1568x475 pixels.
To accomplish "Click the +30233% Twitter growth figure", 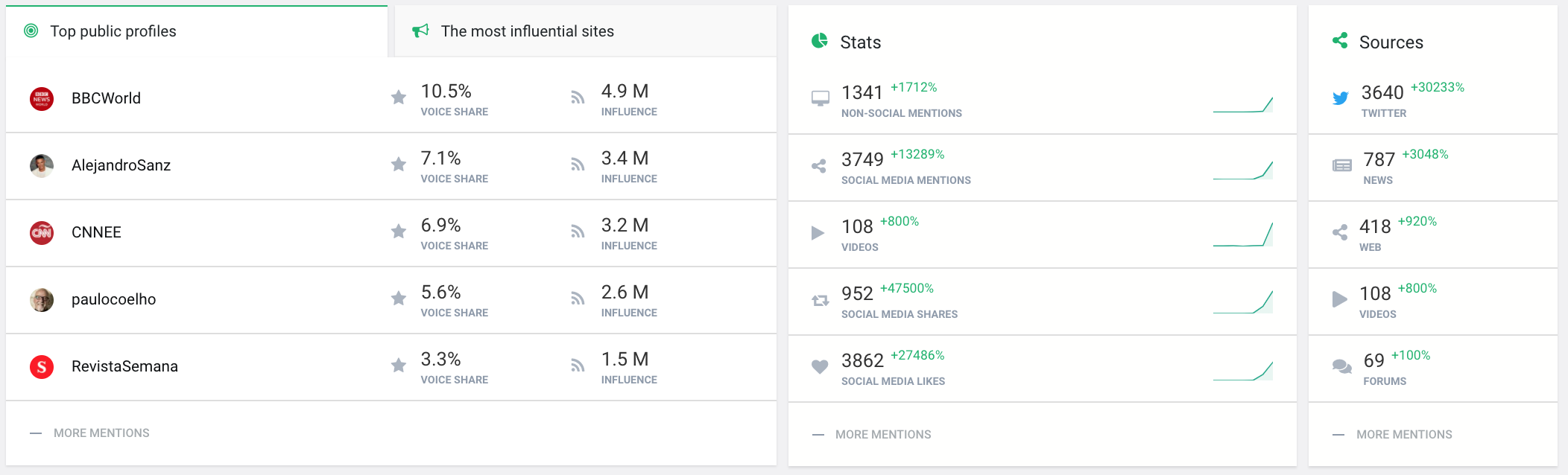I will coord(1438,87).
